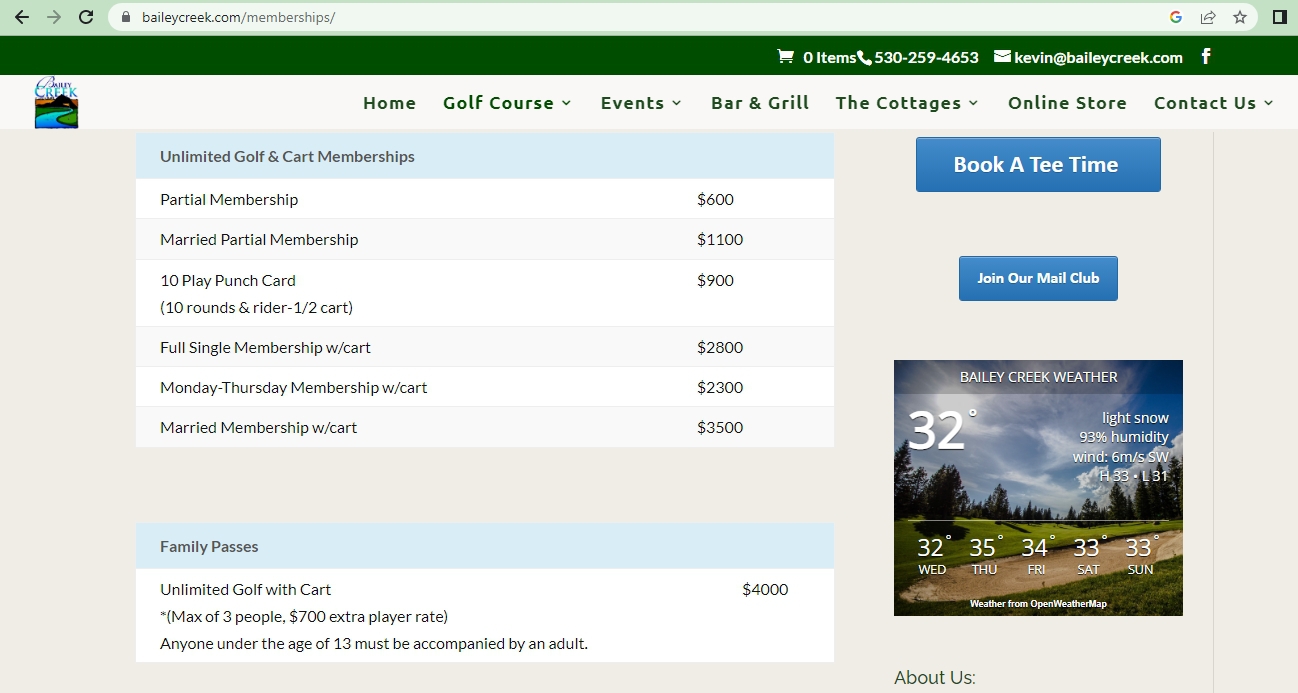The height and width of the screenshot is (693, 1298).
Task: Click the $1100 price cell
Action: click(720, 239)
